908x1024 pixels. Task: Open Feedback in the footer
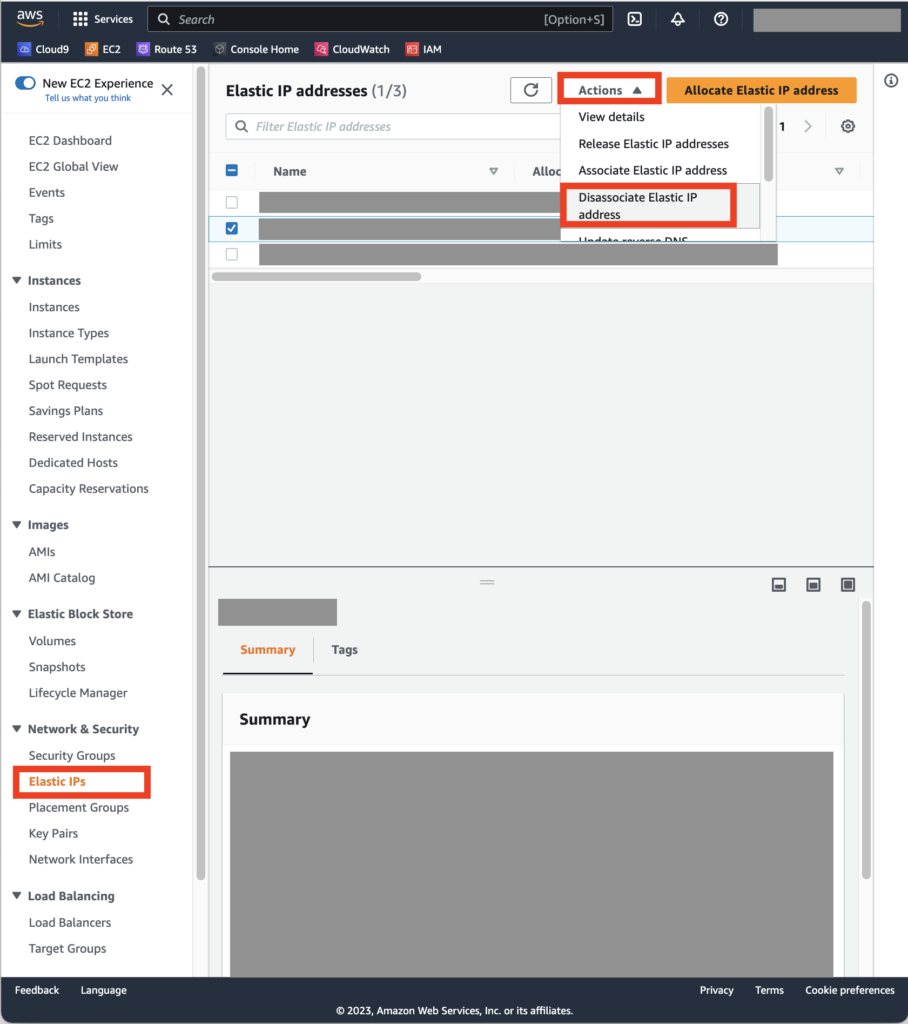37,990
